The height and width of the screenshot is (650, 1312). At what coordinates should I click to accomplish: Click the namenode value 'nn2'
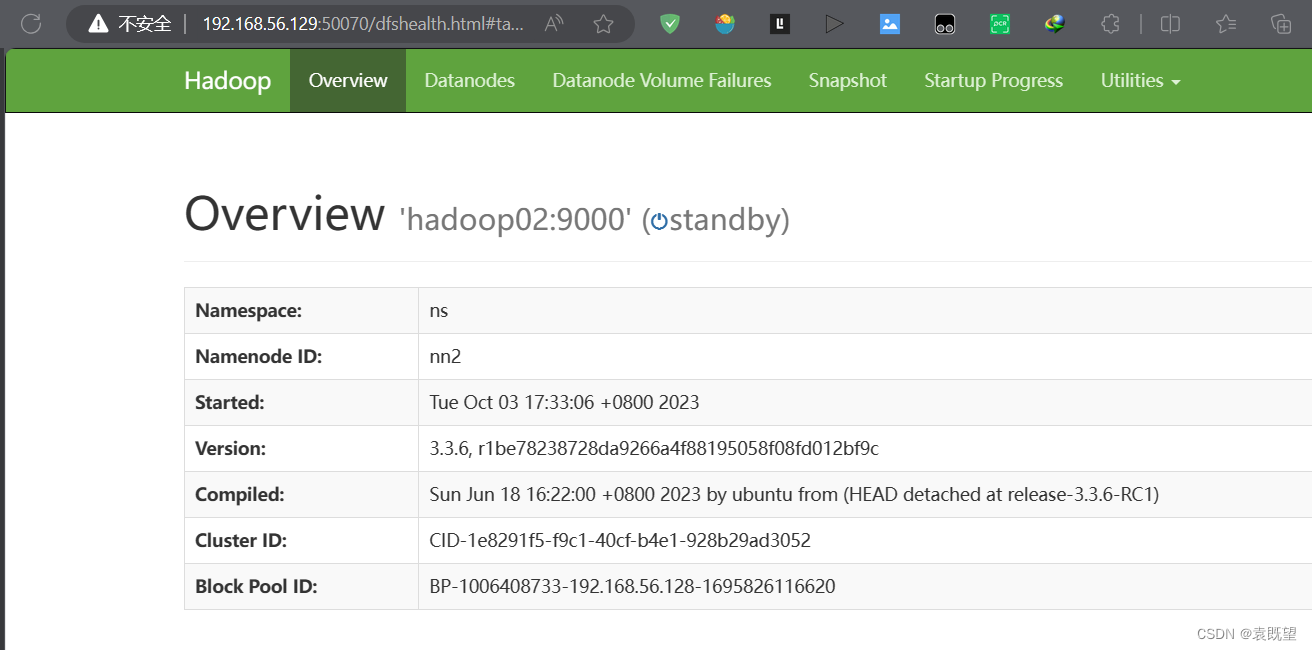(445, 357)
